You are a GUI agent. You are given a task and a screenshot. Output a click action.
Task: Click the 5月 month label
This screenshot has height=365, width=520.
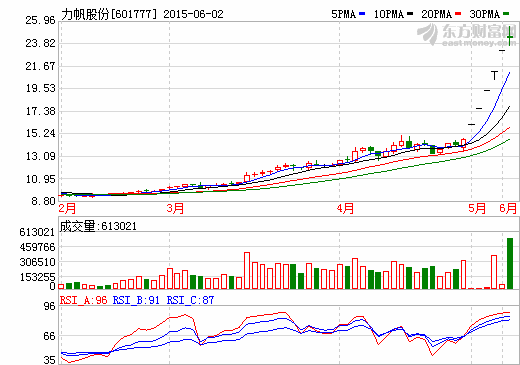pyautogui.click(x=477, y=208)
